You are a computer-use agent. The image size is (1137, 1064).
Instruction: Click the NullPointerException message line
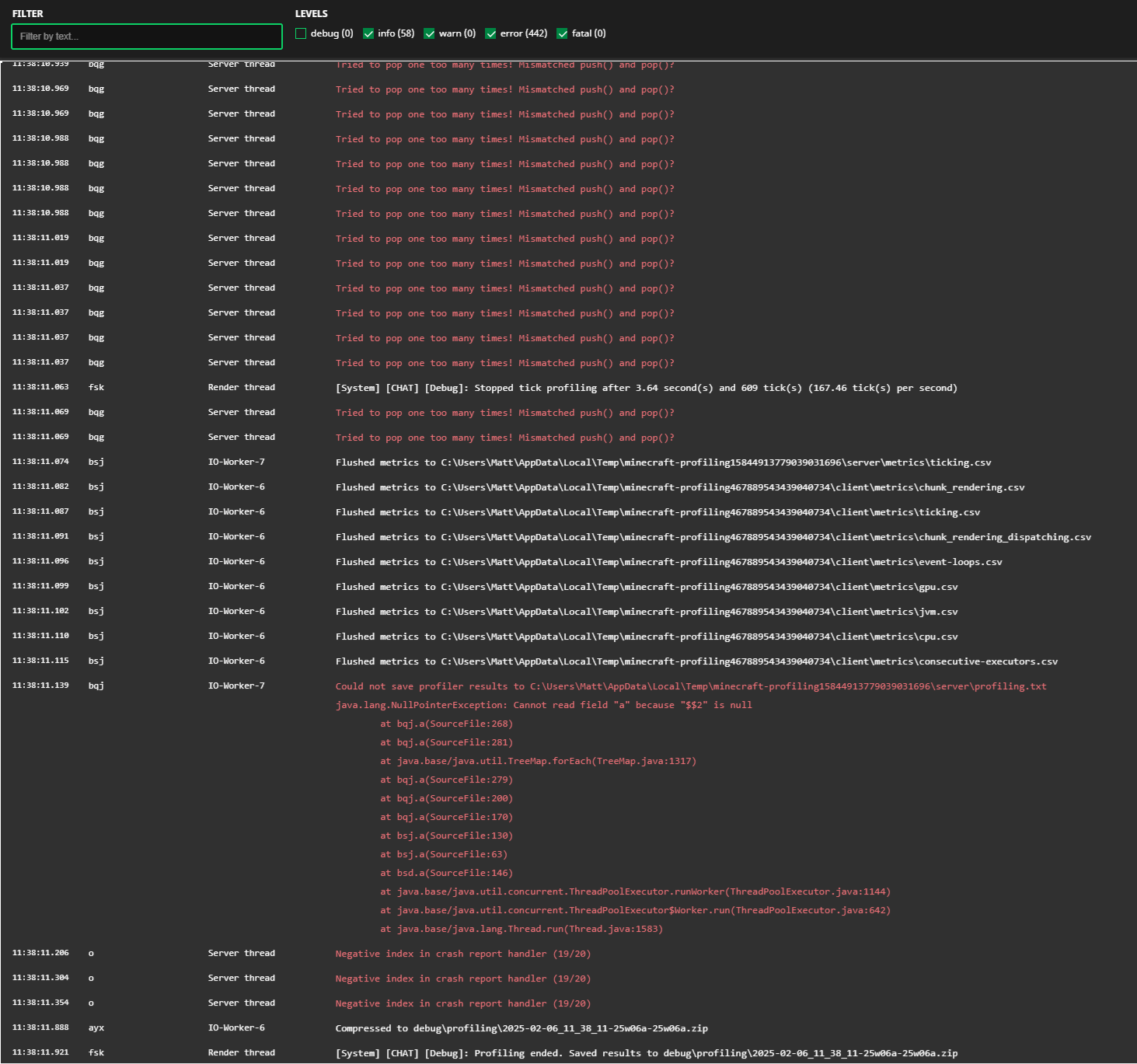click(x=543, y=705)
